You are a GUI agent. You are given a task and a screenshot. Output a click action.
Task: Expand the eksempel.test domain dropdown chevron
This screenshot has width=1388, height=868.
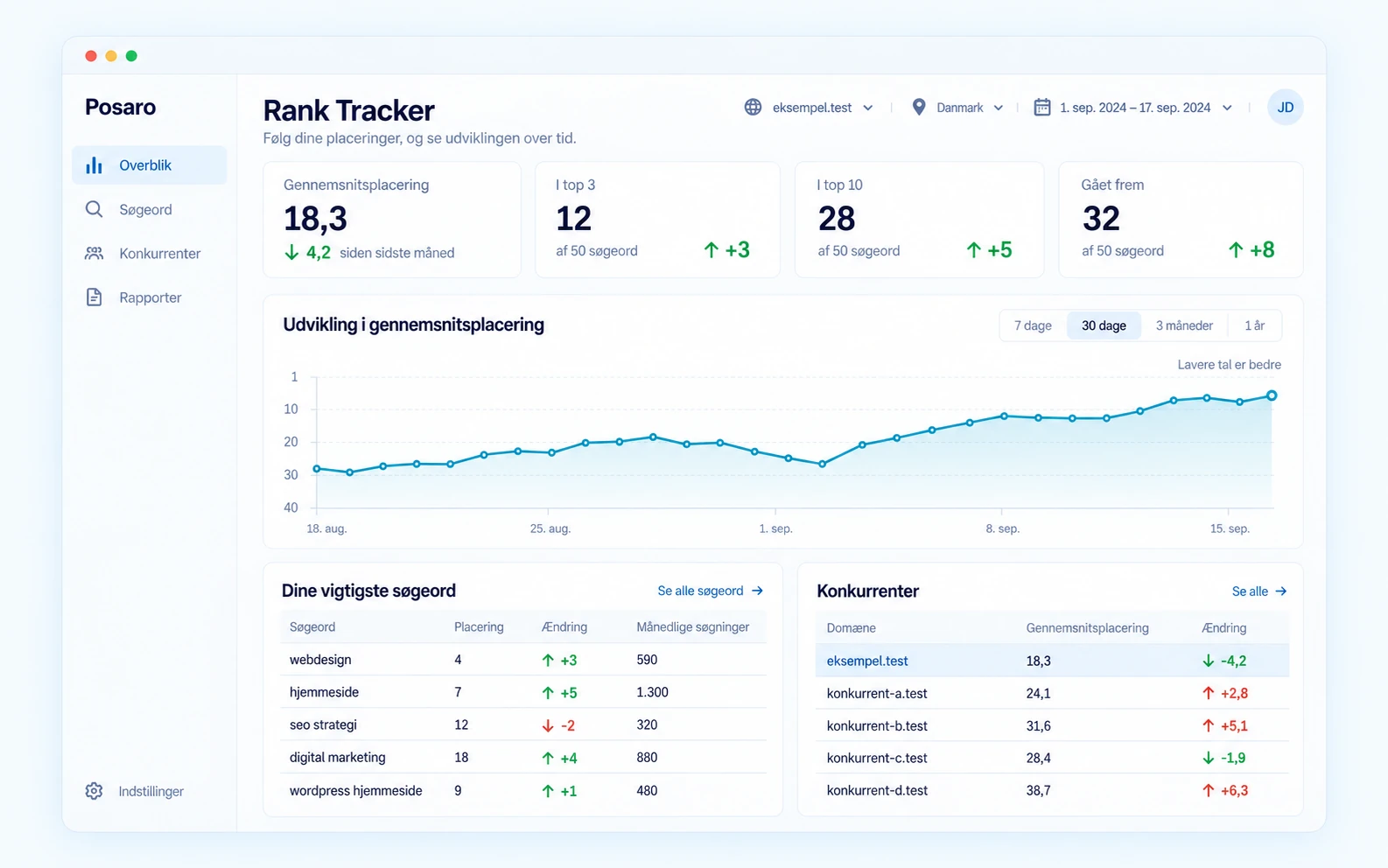(x=868, y=108)
